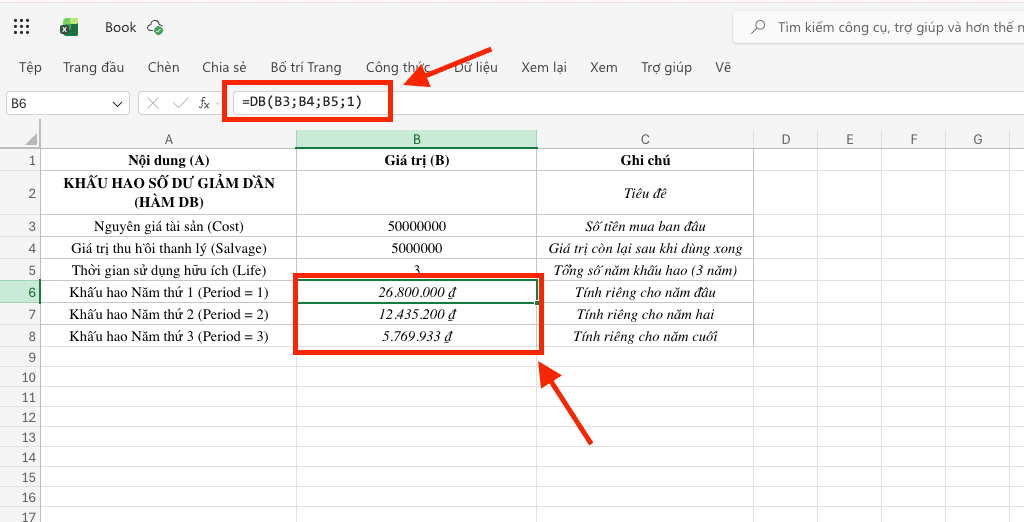The width and height of the screenshot is (1024, 522).
Task: Click 'Thời gian sử dụng hữu ích (Life)' cell
Action: coord(168,270)
